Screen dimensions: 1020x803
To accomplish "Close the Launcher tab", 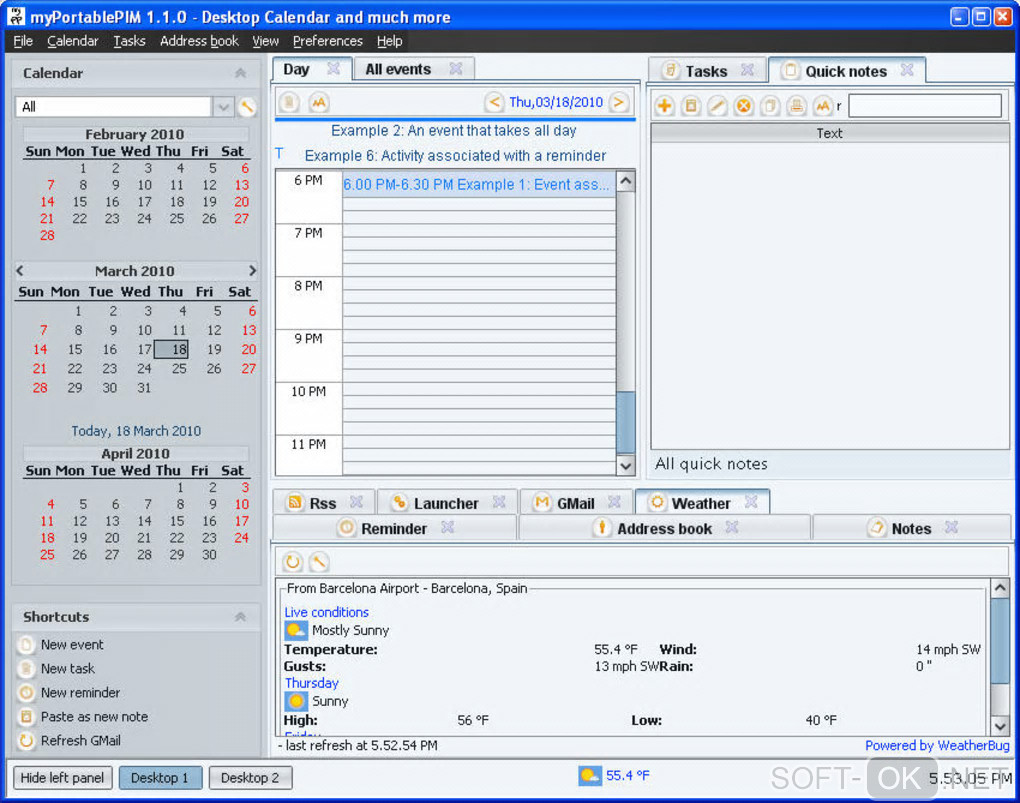I will point(499,502).
